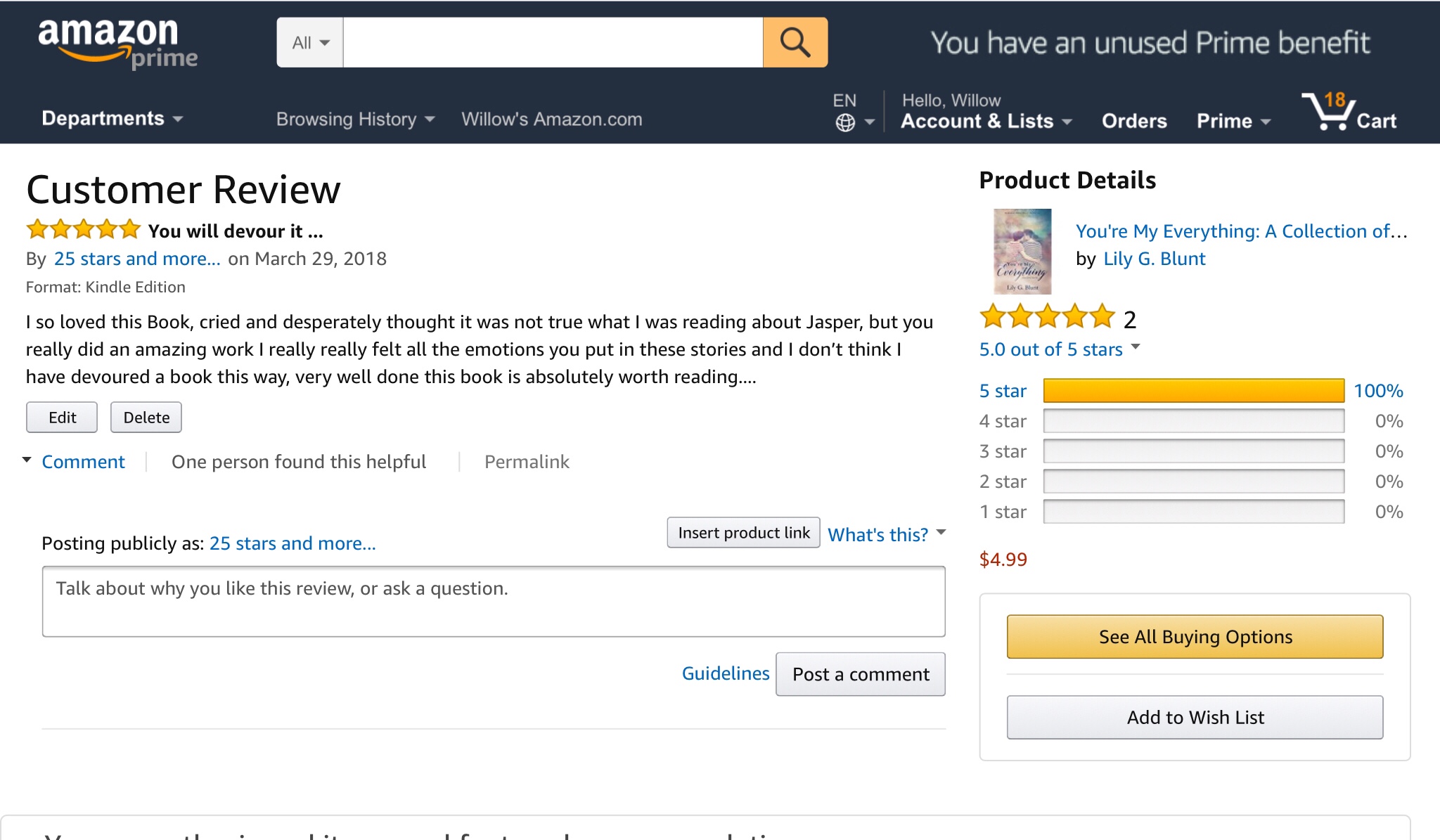Expand the 5.0 out of 5 stars dropdown

[x=1135, y=347]
